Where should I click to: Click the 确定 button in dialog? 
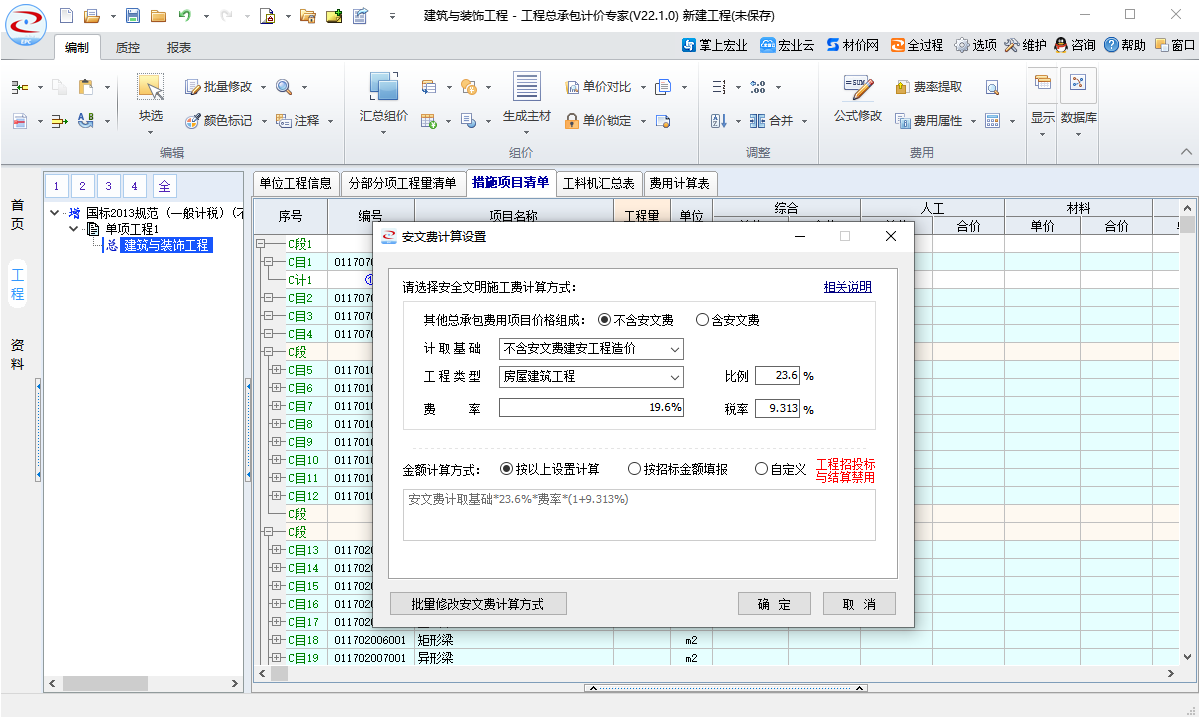coord(773,604)
